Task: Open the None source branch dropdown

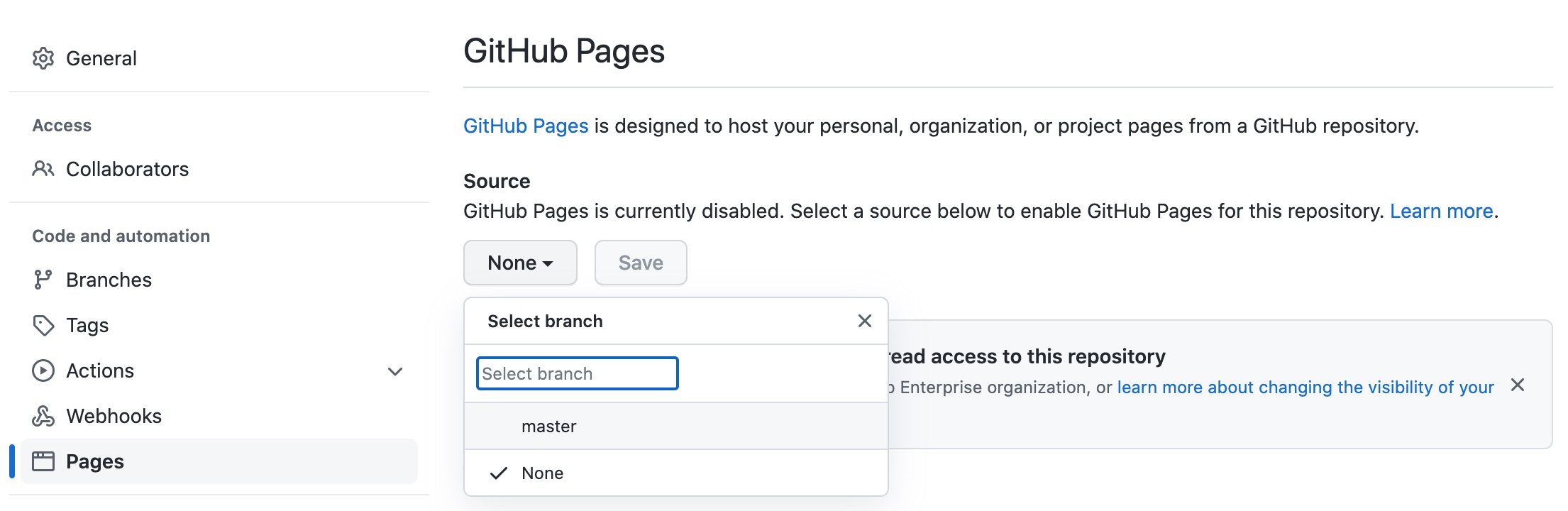Action: (x=520, y=263)
